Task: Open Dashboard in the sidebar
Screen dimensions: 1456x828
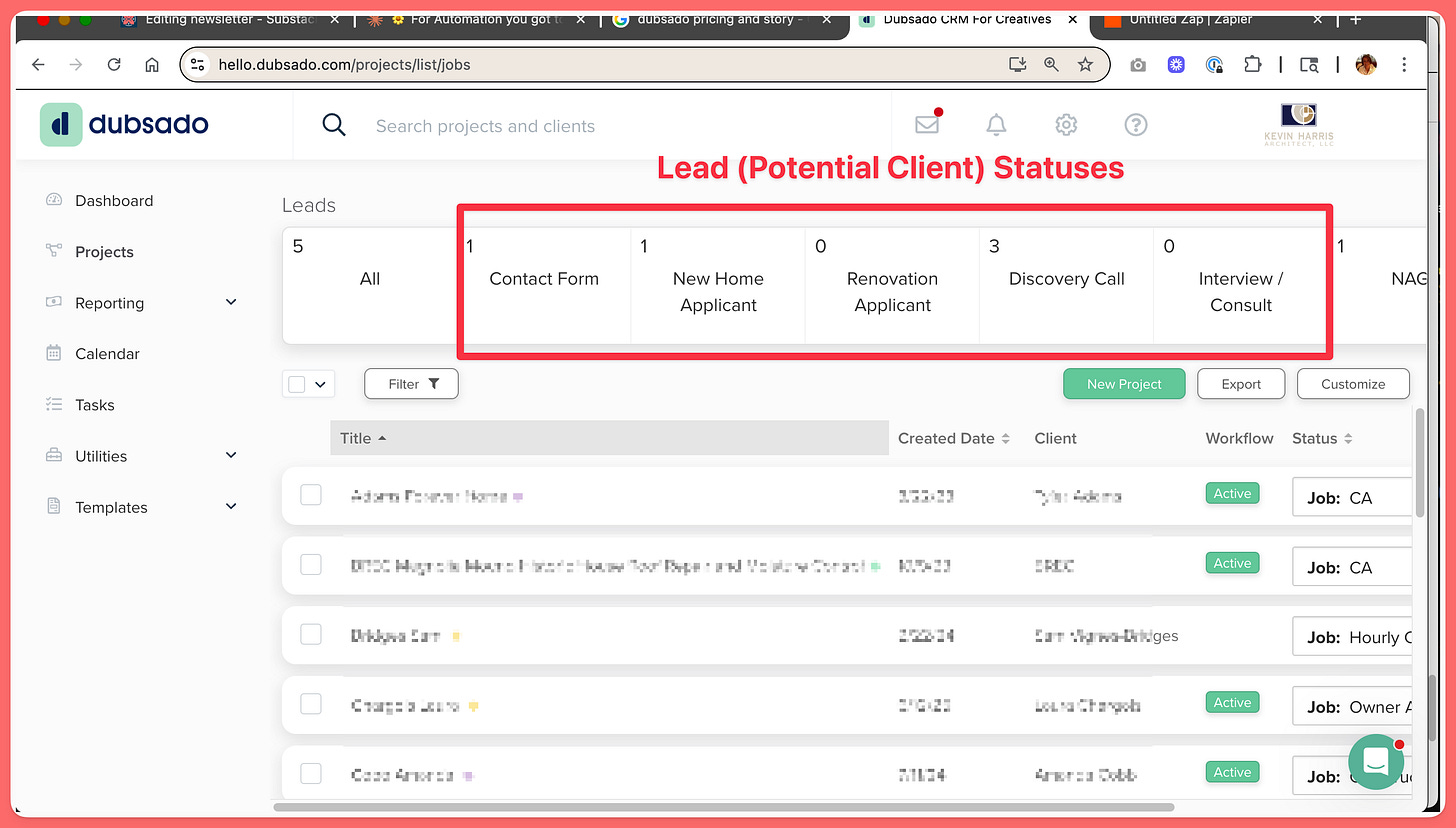Action: [114, 200]
